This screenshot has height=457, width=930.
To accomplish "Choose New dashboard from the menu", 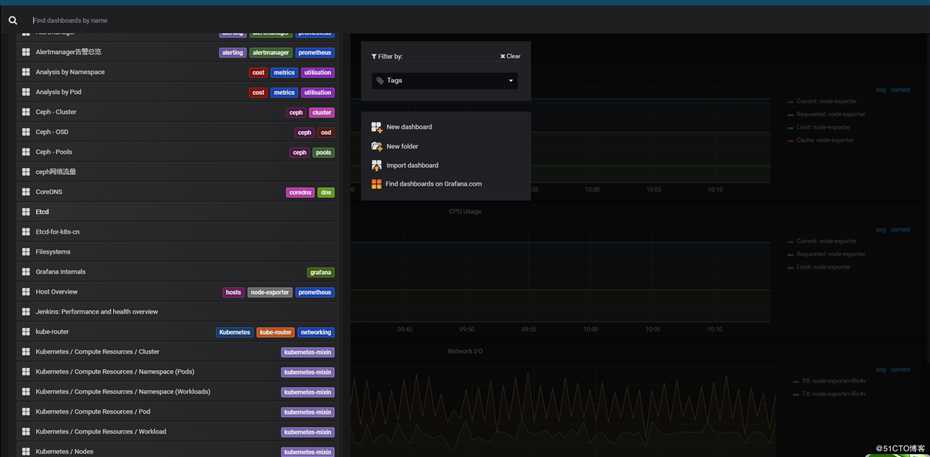I will tap(409, 127).
